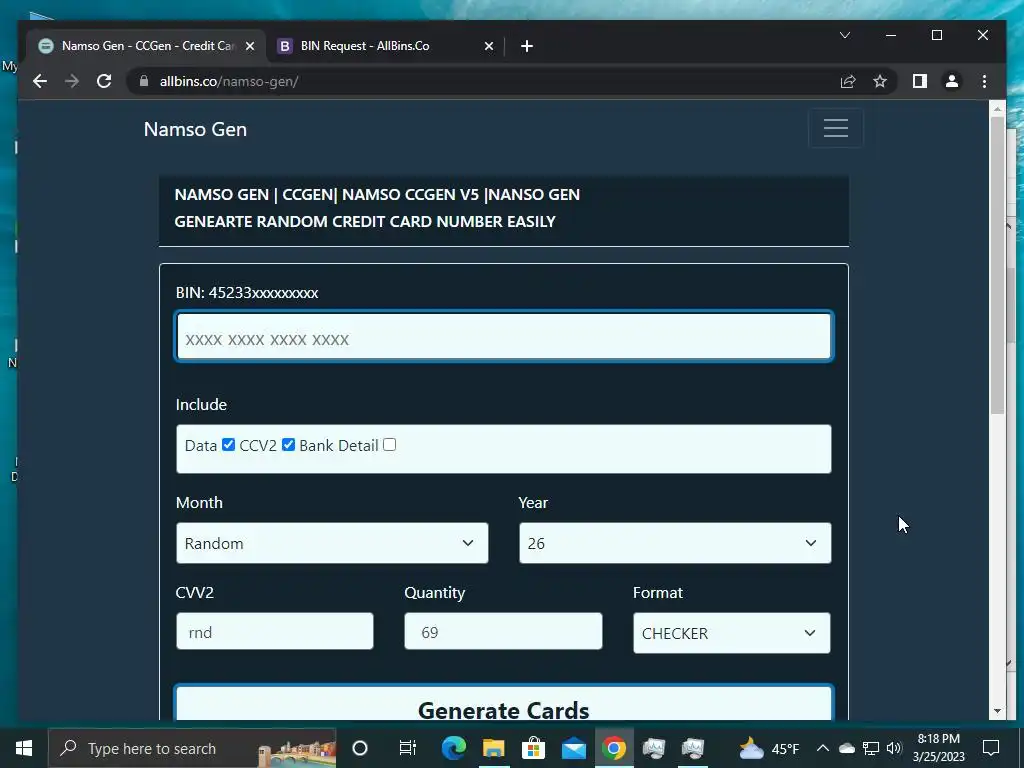Viewport: 1024px width, 768px height.
Task: Click the Quantity input field
Action: (x=503, y=632)
